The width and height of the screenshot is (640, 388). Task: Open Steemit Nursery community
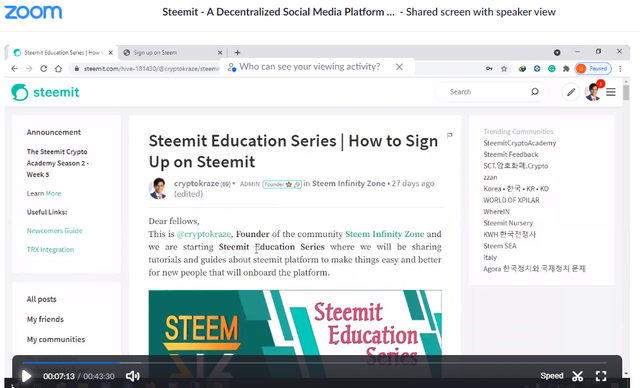click(508, 223)
